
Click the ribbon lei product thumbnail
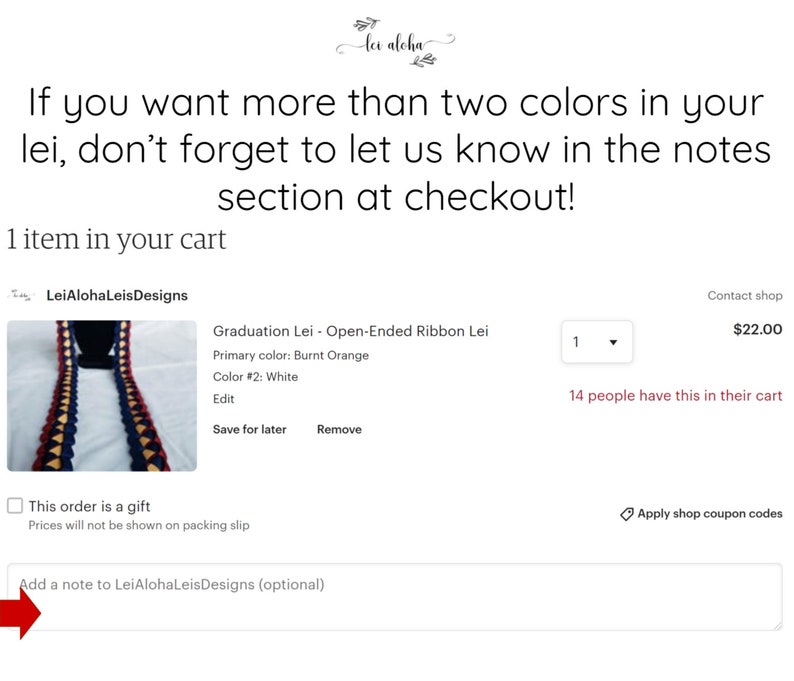(102, 396)
